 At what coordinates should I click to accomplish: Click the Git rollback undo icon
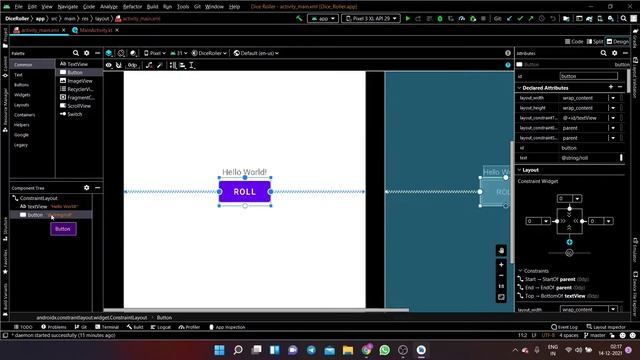tap(553, 18)
